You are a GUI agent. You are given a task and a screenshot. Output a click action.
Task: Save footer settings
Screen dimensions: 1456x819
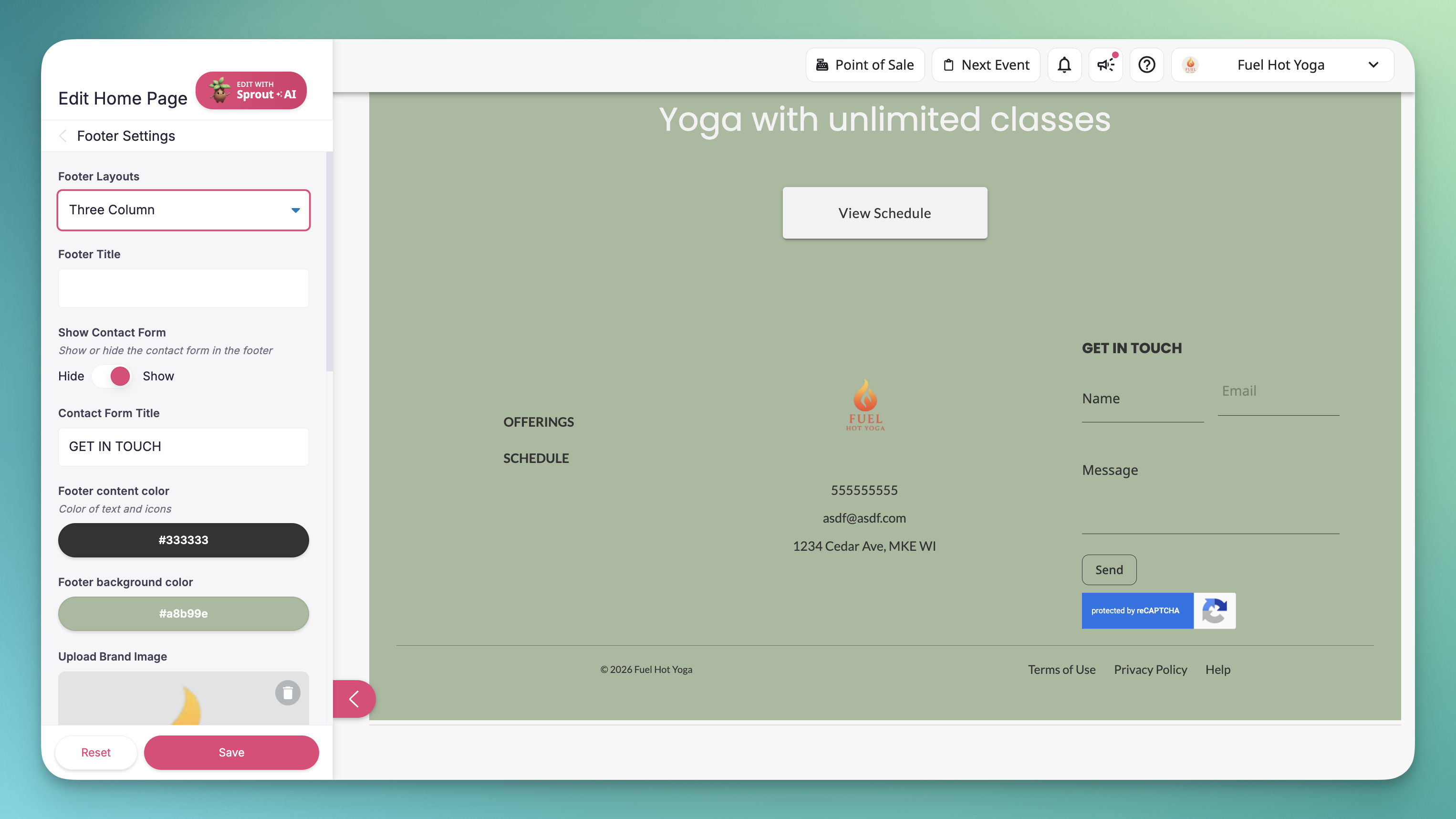tap(231, 752)
